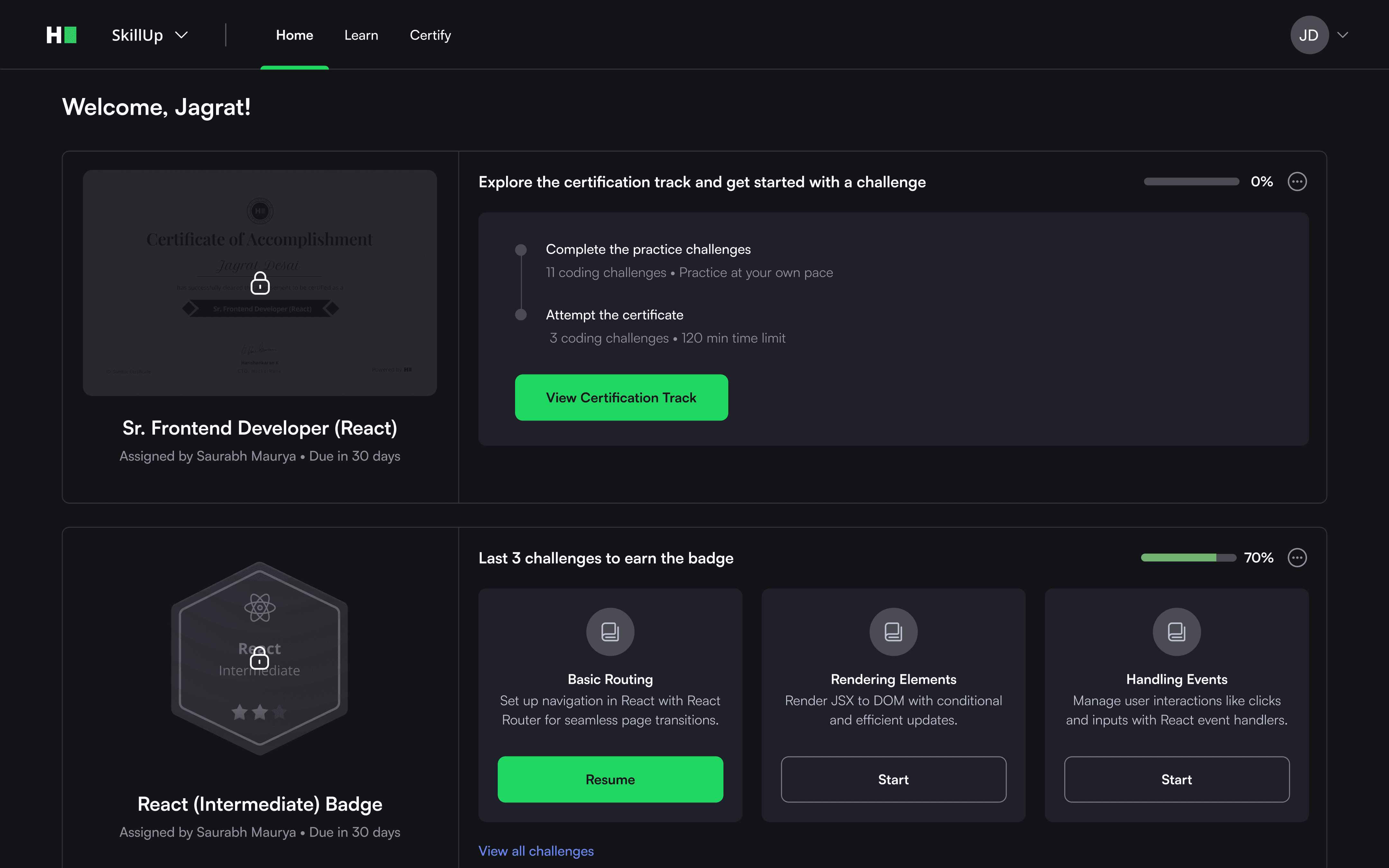
Task: Select the Complete the practice challenges step
Action: 648,250
